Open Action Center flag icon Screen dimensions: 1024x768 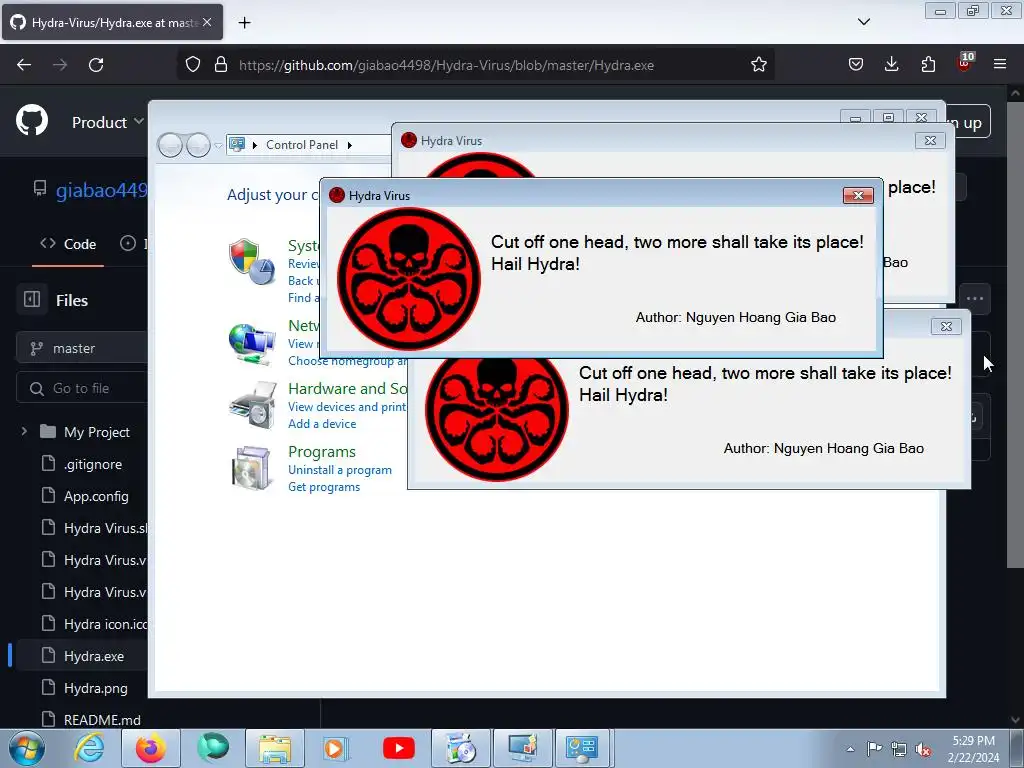874,748
